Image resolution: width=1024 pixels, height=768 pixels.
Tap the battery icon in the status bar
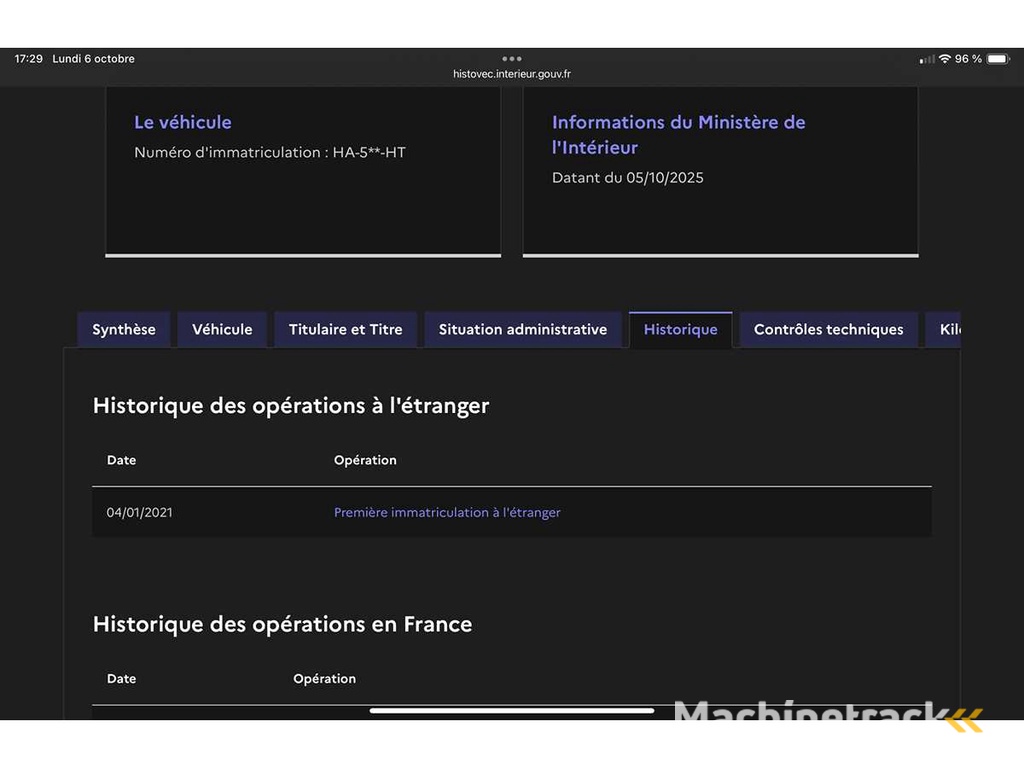[998, 59]
